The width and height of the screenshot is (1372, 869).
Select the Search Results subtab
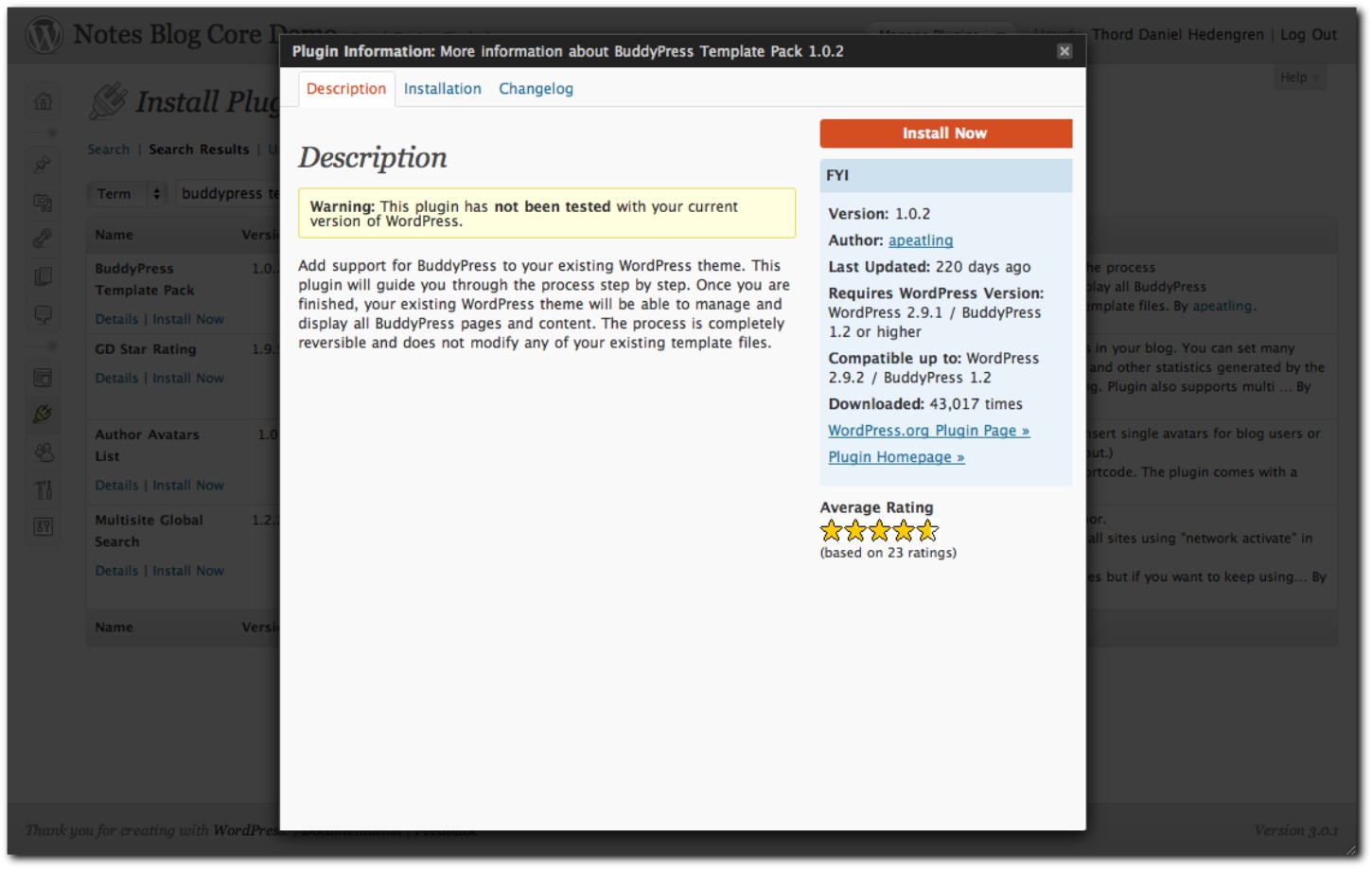(199, 150)
